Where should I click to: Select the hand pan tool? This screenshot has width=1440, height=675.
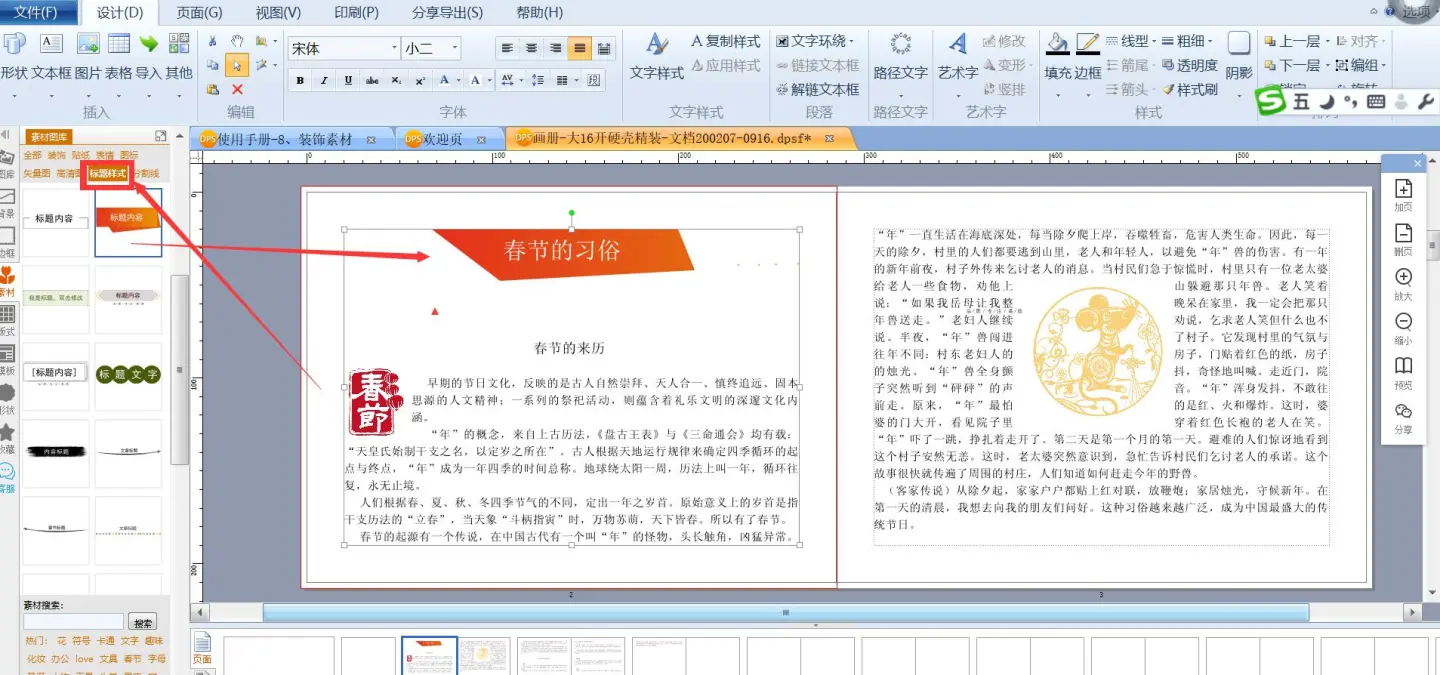(237, 41)
